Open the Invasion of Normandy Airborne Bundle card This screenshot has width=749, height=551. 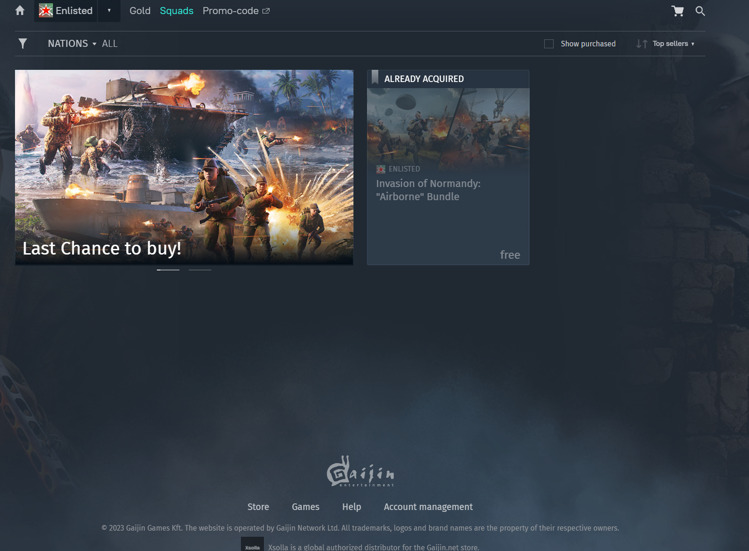tap(448, 170)
